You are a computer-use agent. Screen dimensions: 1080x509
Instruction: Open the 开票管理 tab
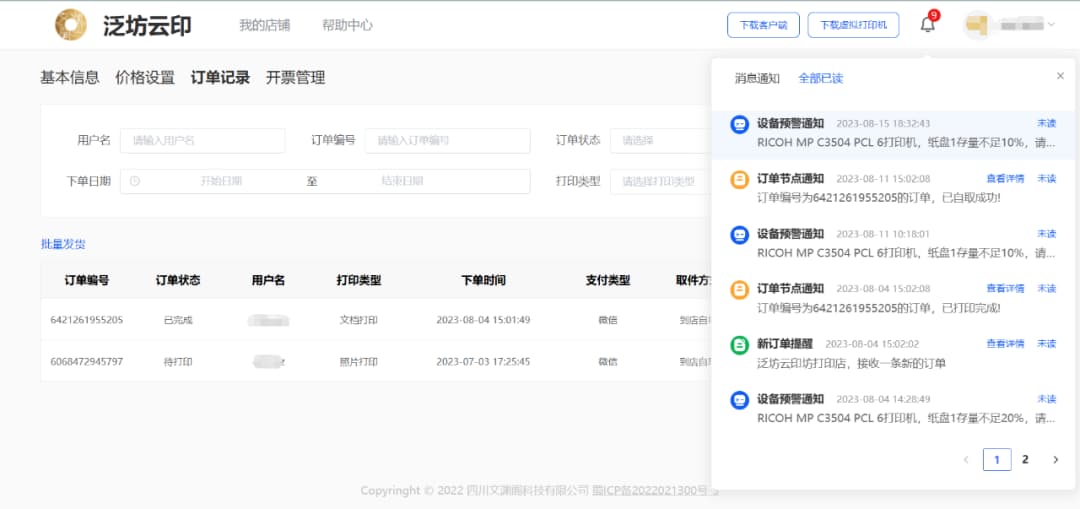[x=295, y=77]
